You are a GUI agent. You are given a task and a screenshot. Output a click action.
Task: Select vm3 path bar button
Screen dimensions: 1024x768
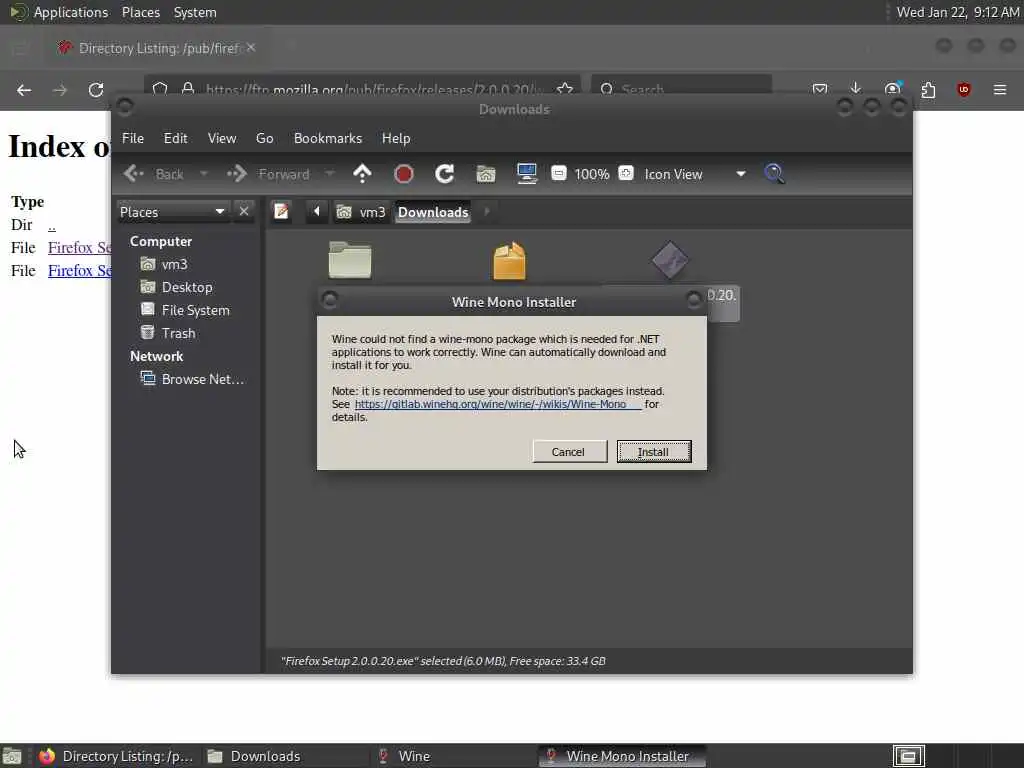pos(361,212)
